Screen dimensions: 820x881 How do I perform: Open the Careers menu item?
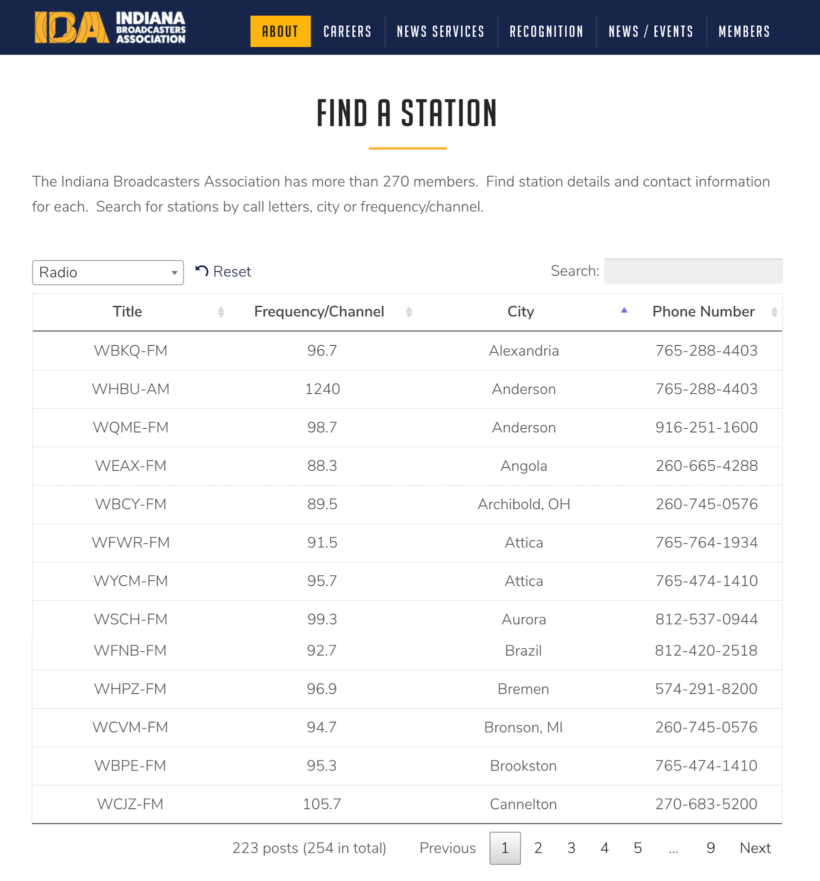click(347, 31)
